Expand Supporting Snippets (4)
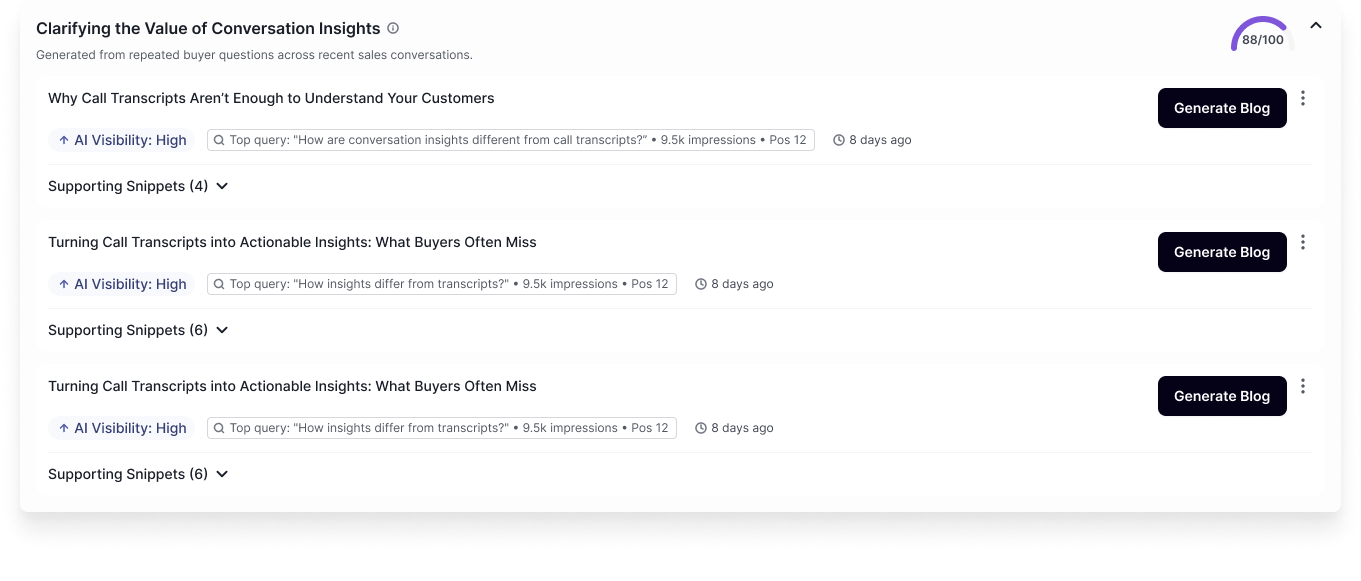The image size is (1361, 581). (x=138, y=186)
